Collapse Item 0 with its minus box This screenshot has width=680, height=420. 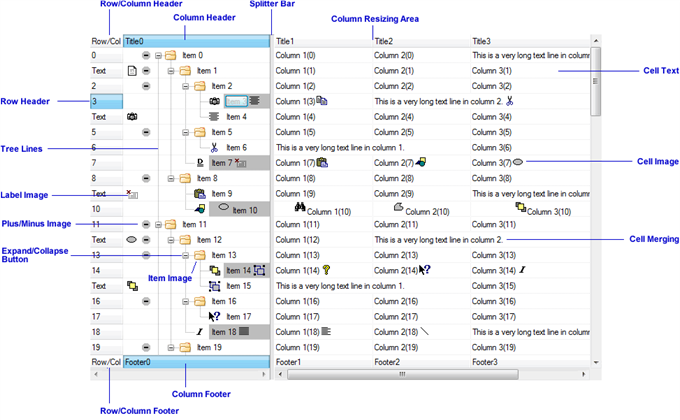coord(158,56)
